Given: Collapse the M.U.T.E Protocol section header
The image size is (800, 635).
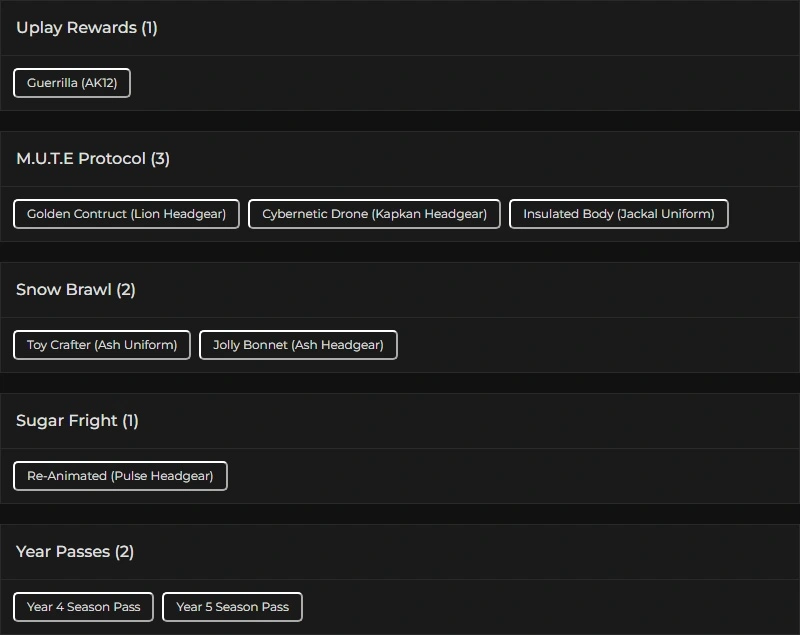Looking at the screenshot, I should click(x=80, y=159).
